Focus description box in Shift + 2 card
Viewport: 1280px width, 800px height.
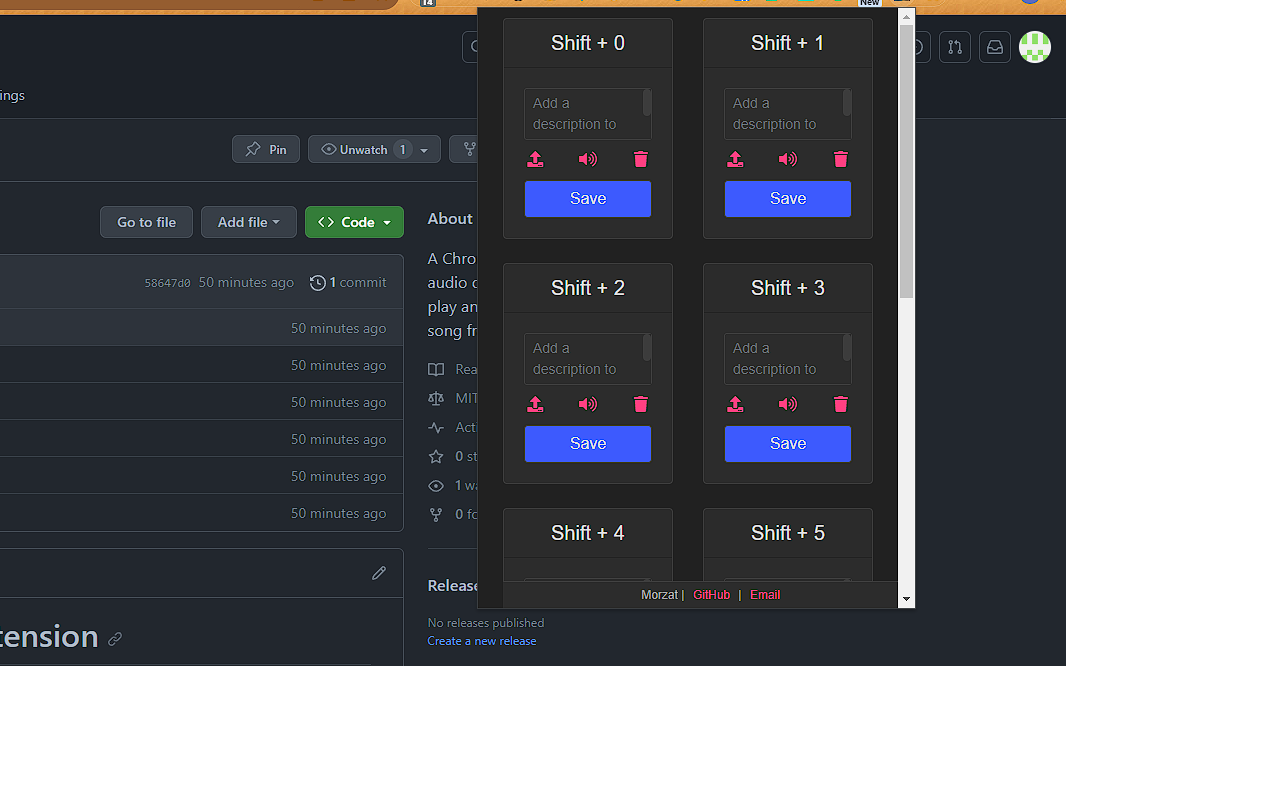[588, 359]
